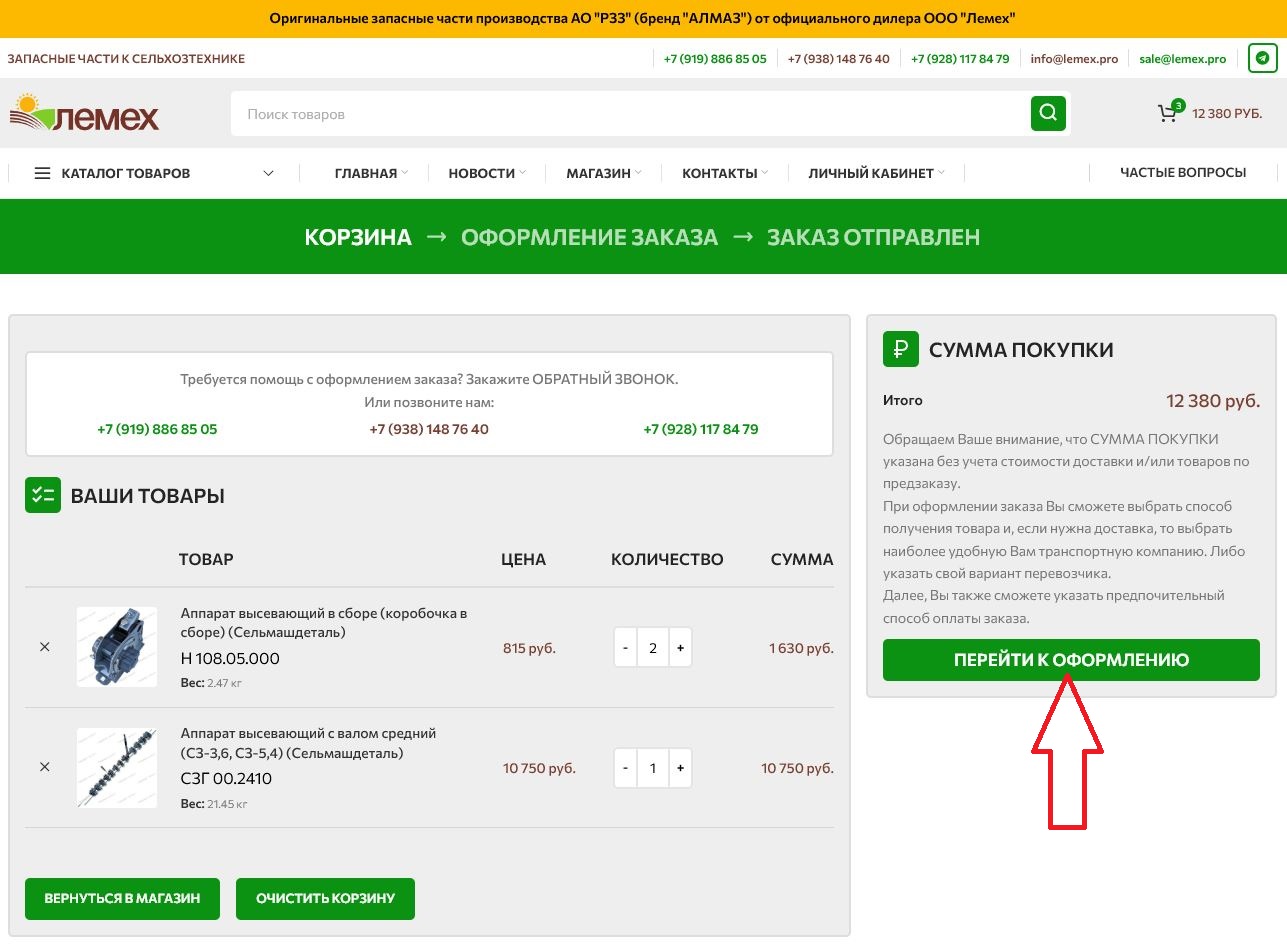This screenshot has height=947, width=1287.
Task: Open the shopping cart icon in header
Action: [x=1166, y=113]
